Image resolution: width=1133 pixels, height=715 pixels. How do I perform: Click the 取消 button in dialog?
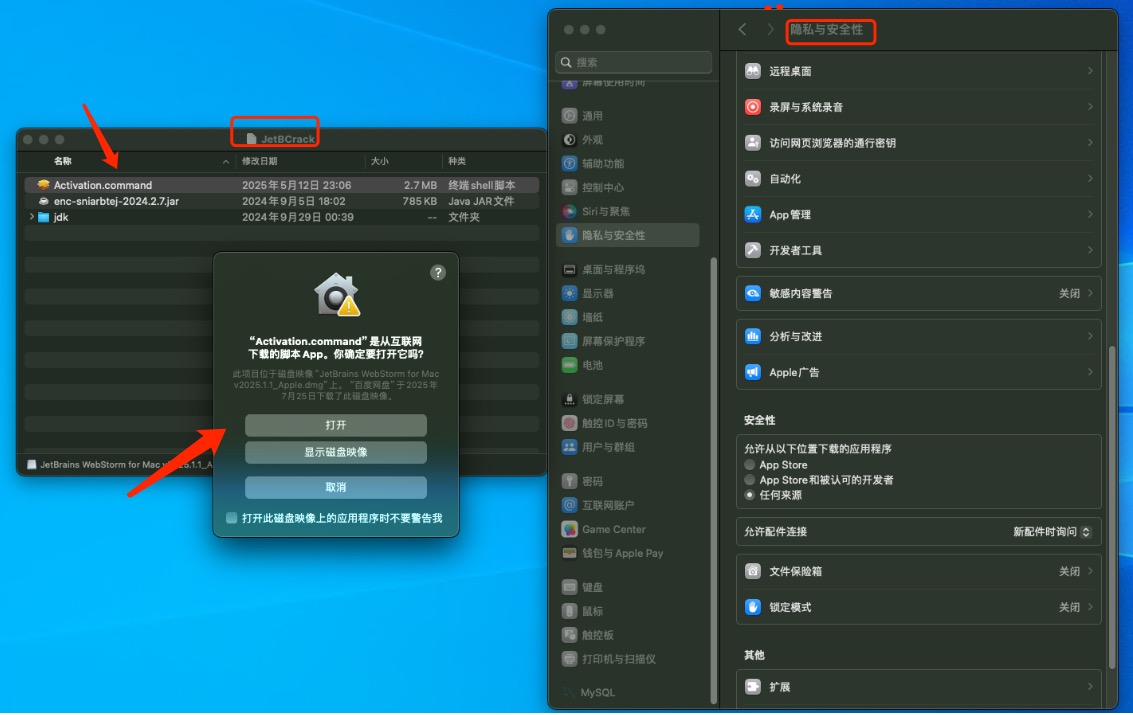[336, 488]
